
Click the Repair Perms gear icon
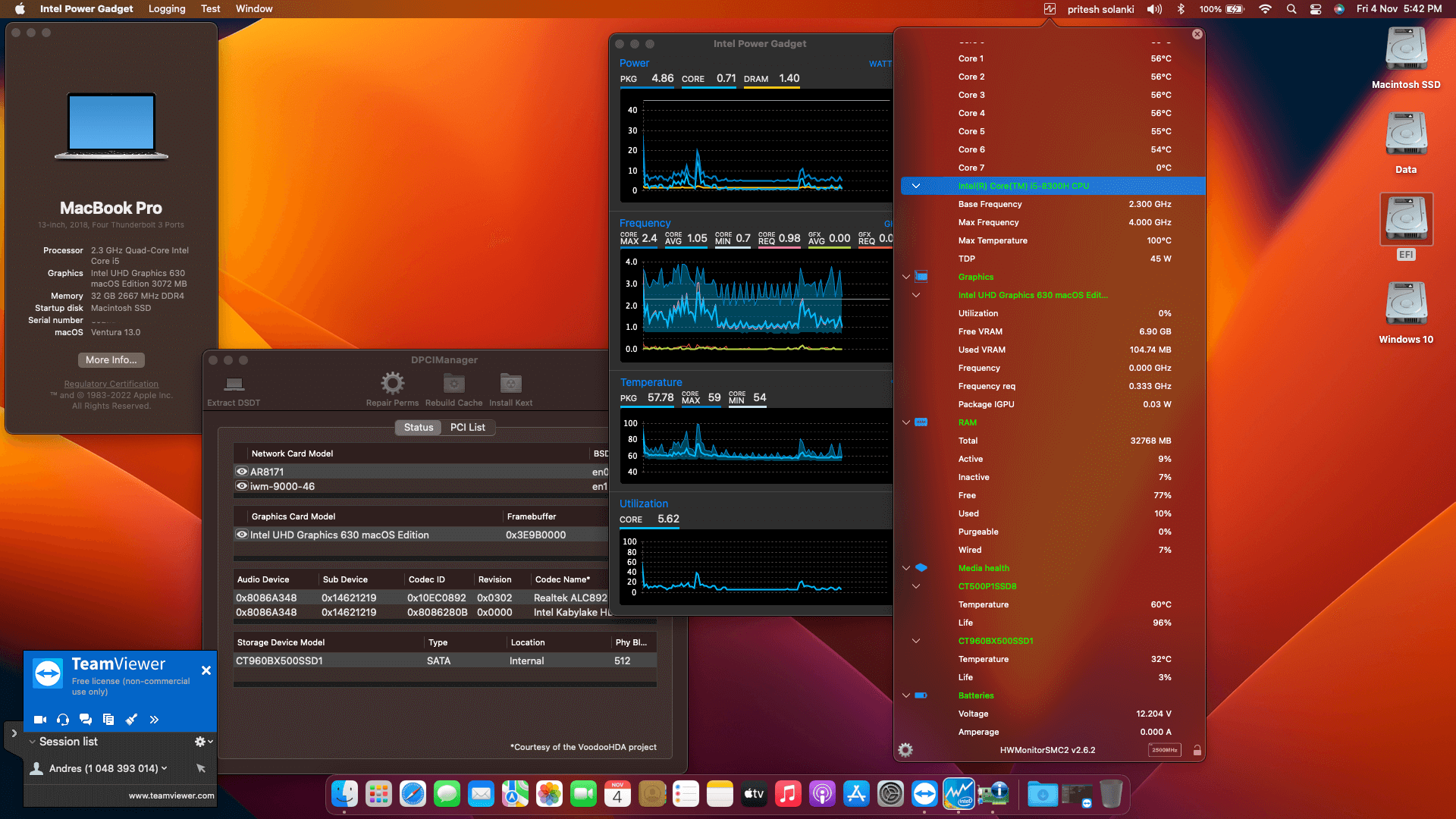392,383
